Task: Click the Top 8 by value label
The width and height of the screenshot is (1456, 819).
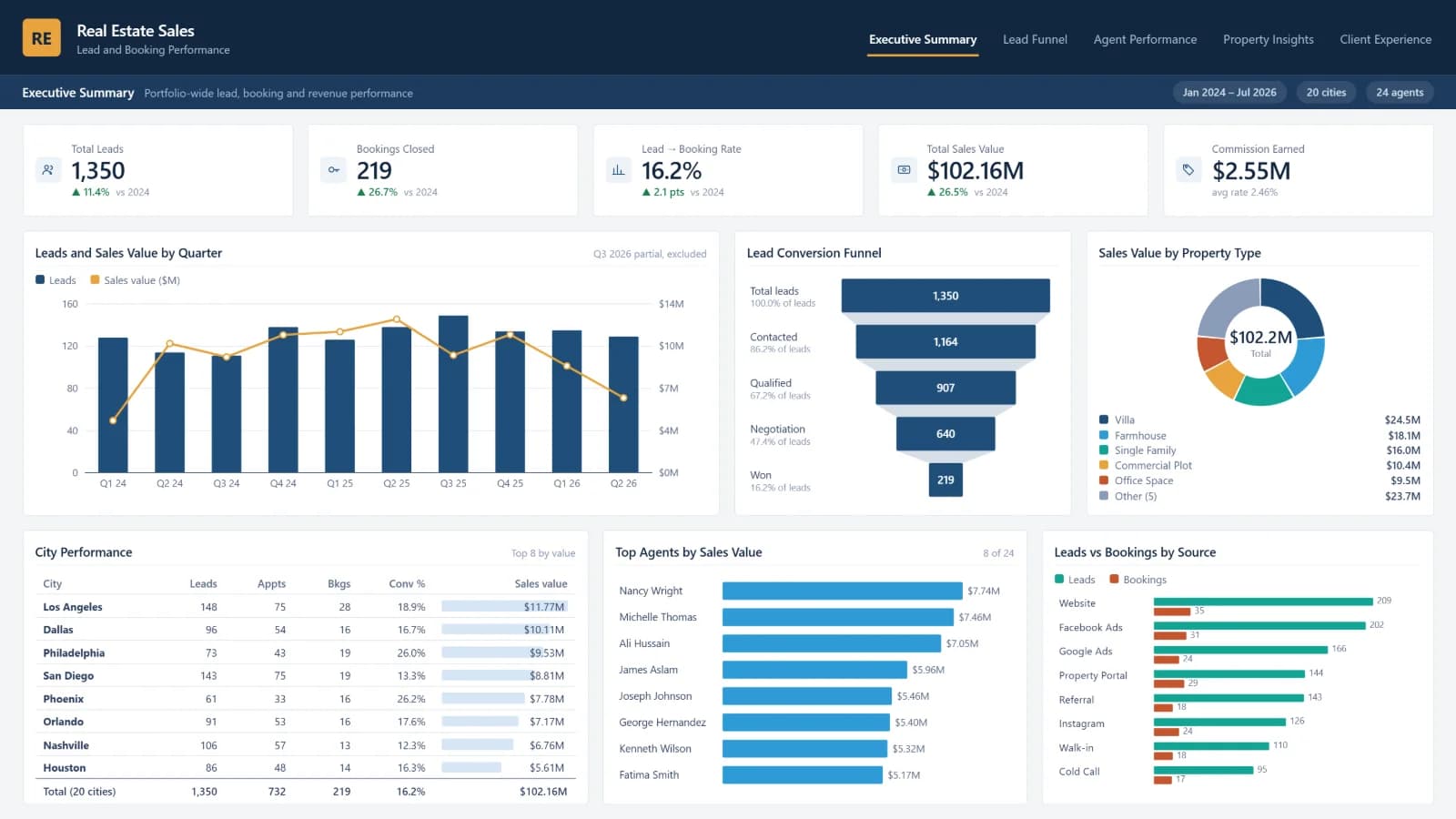Action: (543, 553)
